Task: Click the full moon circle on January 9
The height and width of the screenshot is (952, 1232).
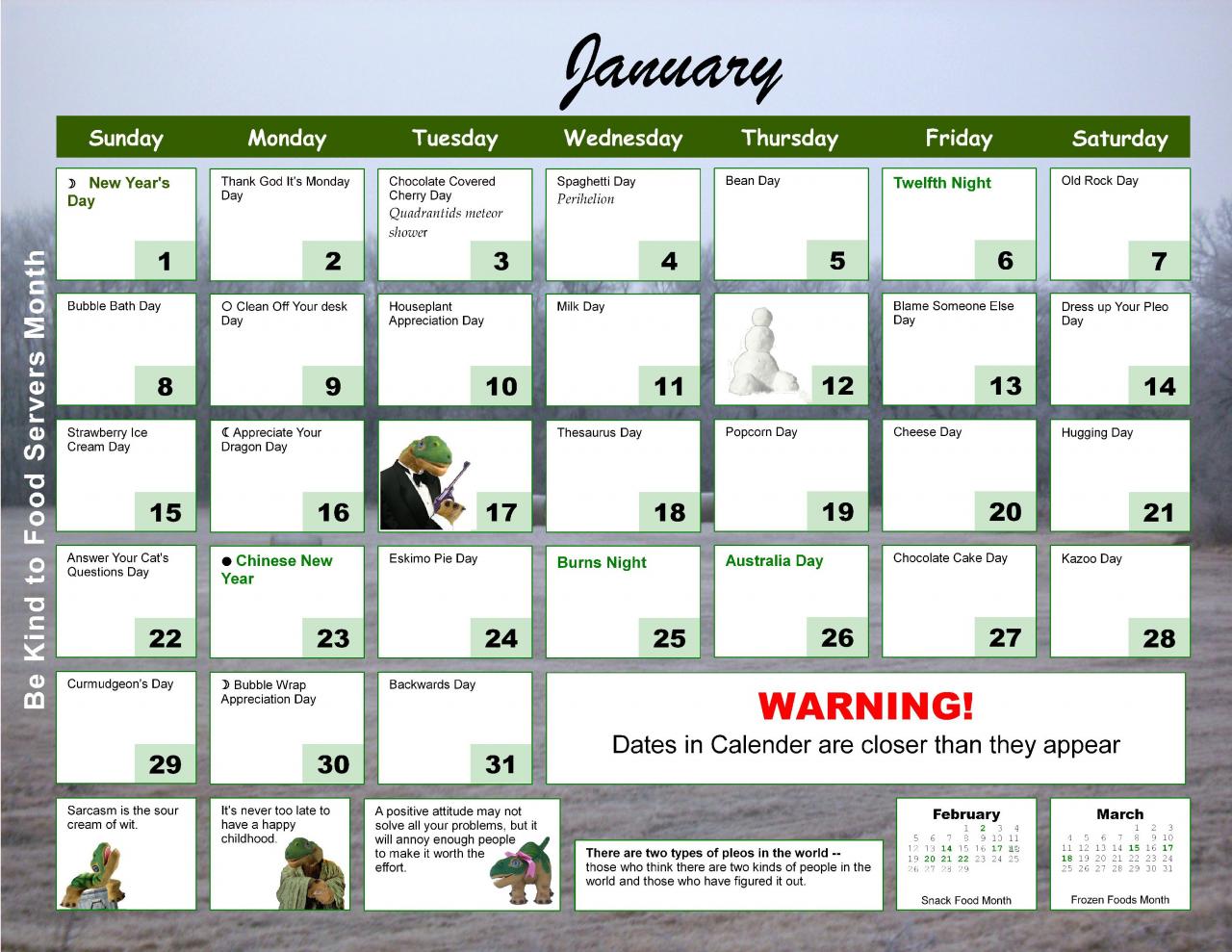Action: (226, 307)
